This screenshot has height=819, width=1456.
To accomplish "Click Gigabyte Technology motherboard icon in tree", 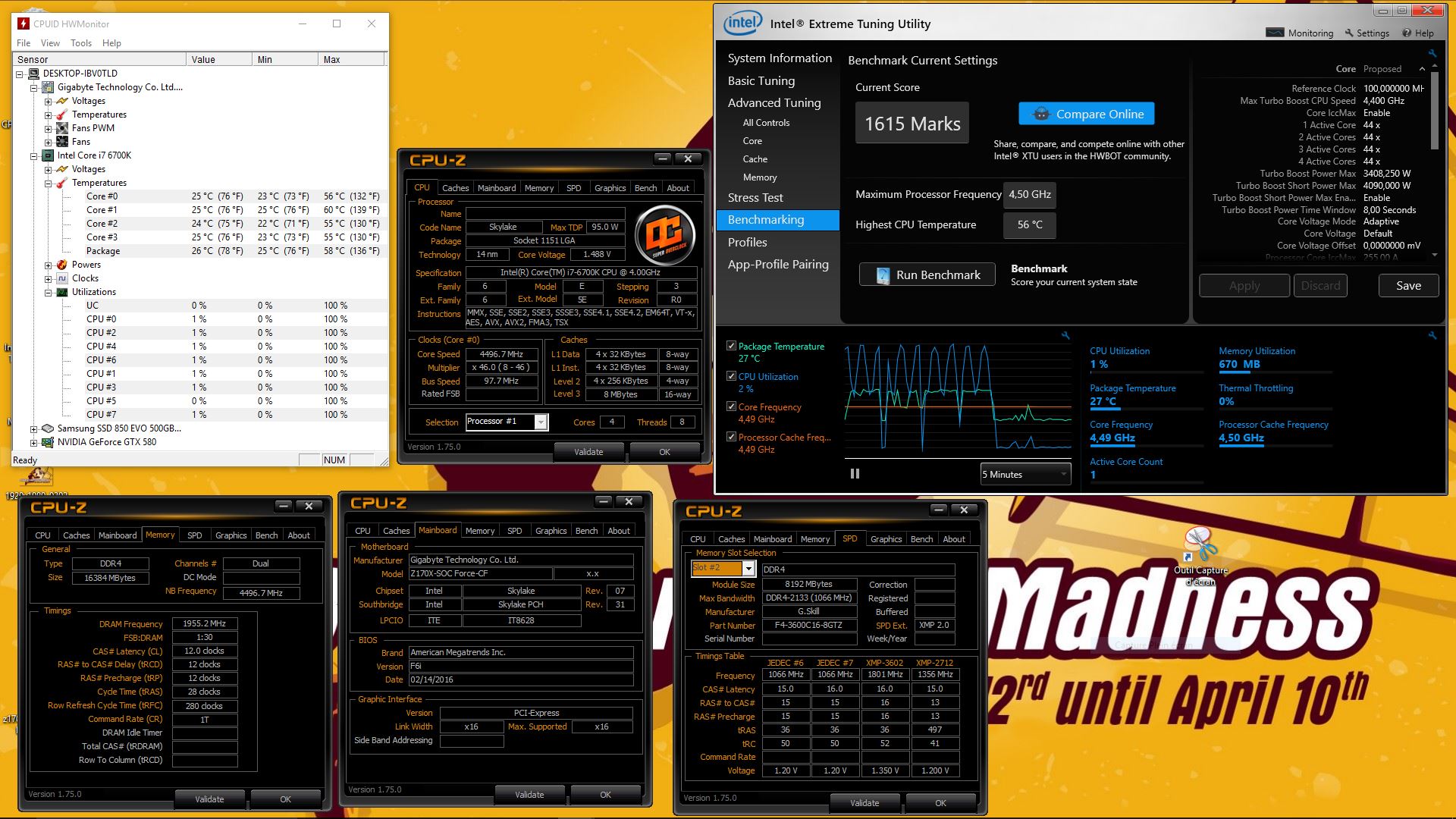I will [x=48, y=87].
